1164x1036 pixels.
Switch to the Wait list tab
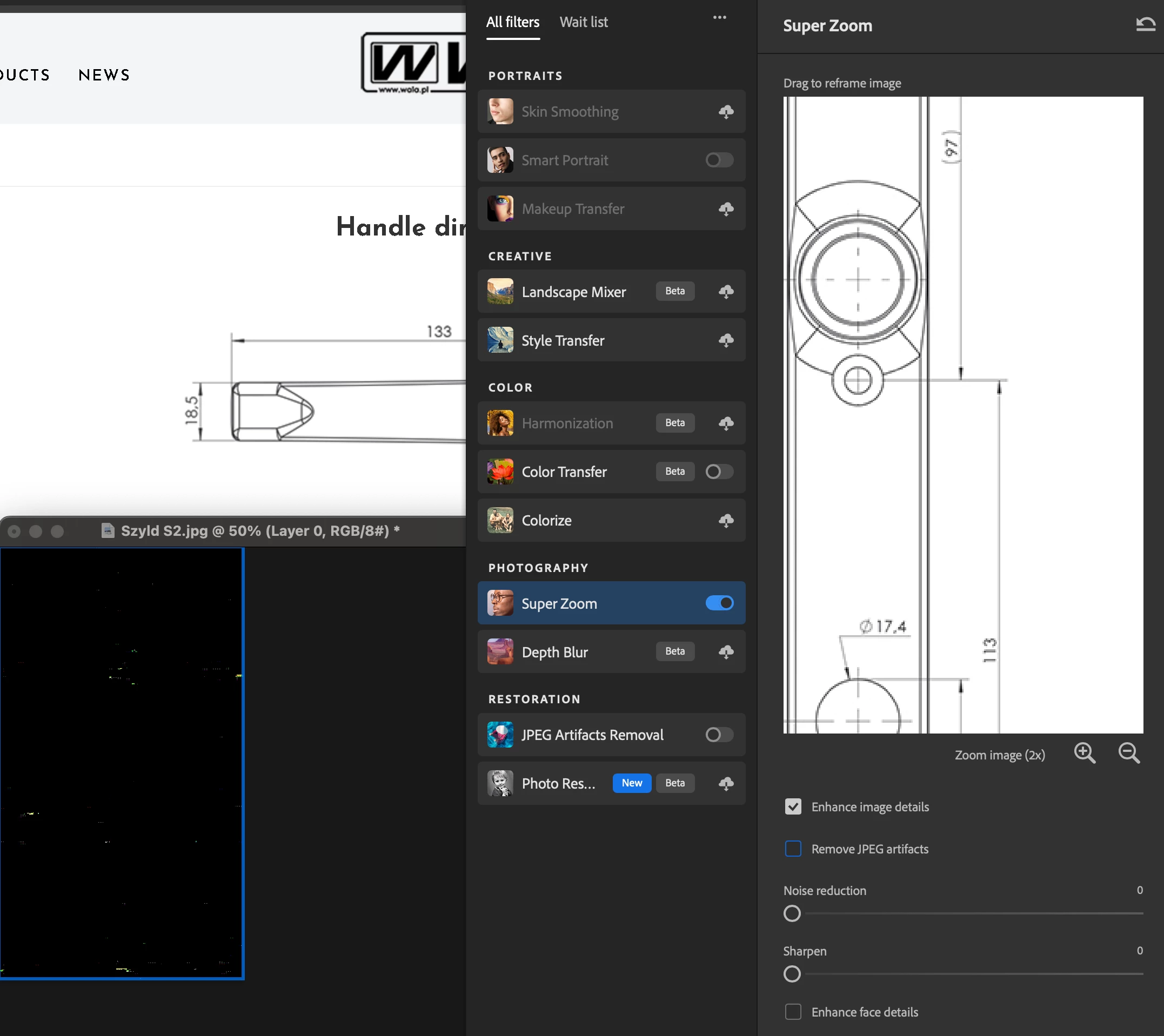tap(583, 22)
